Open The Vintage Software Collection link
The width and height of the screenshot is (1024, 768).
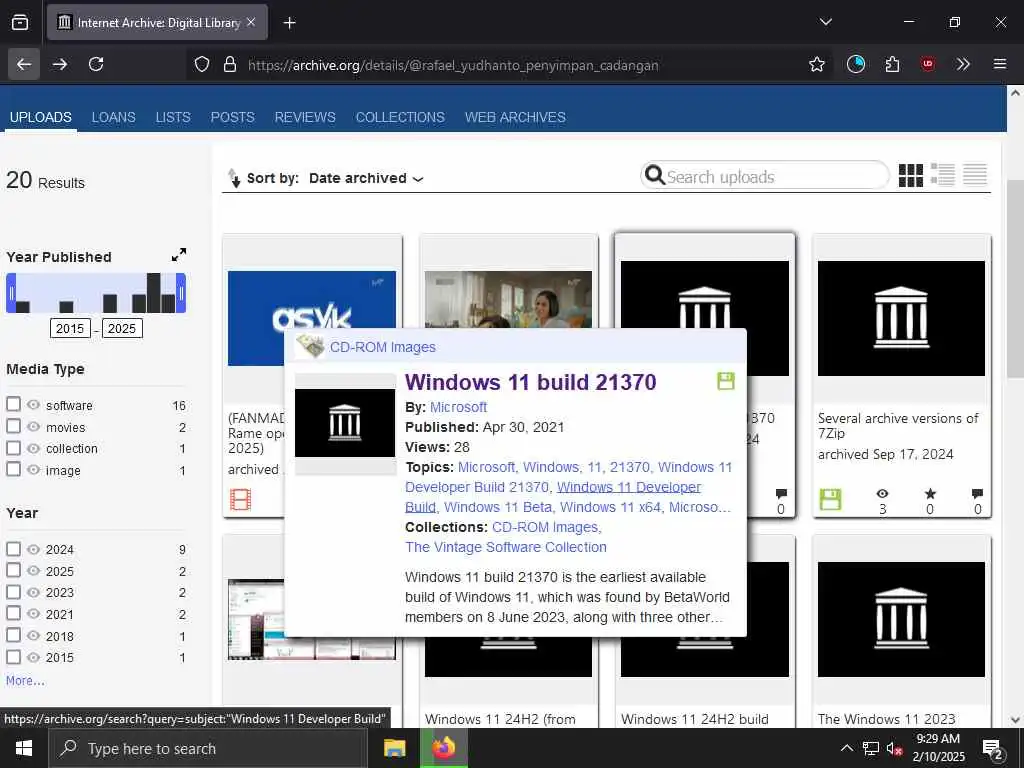pyautogui.click(x=505, y=547)
